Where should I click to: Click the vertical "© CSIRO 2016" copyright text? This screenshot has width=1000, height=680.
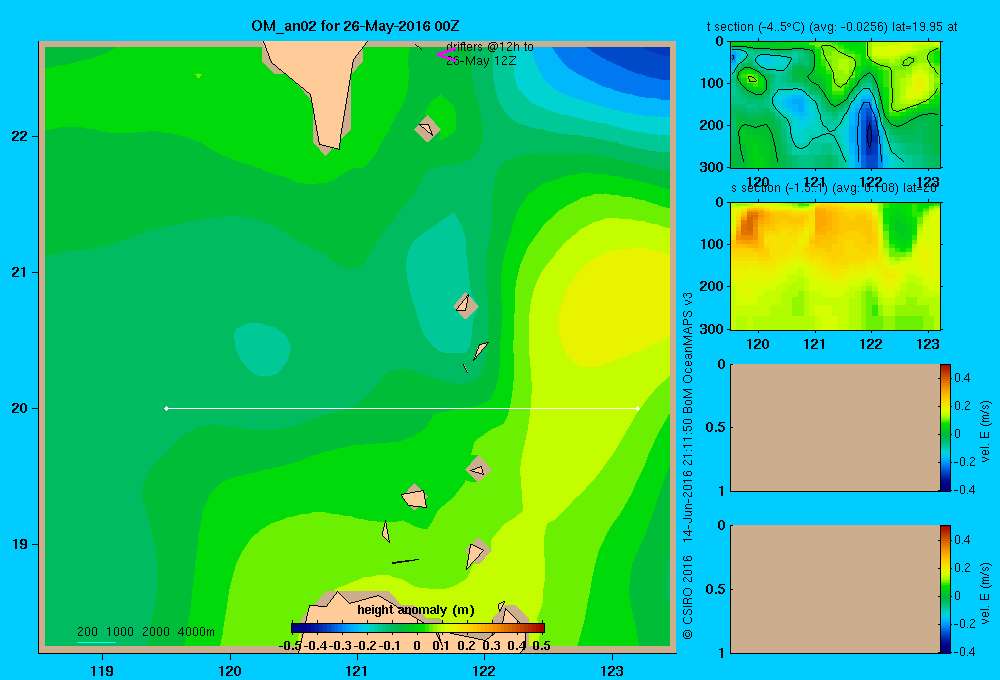point(688,597)
